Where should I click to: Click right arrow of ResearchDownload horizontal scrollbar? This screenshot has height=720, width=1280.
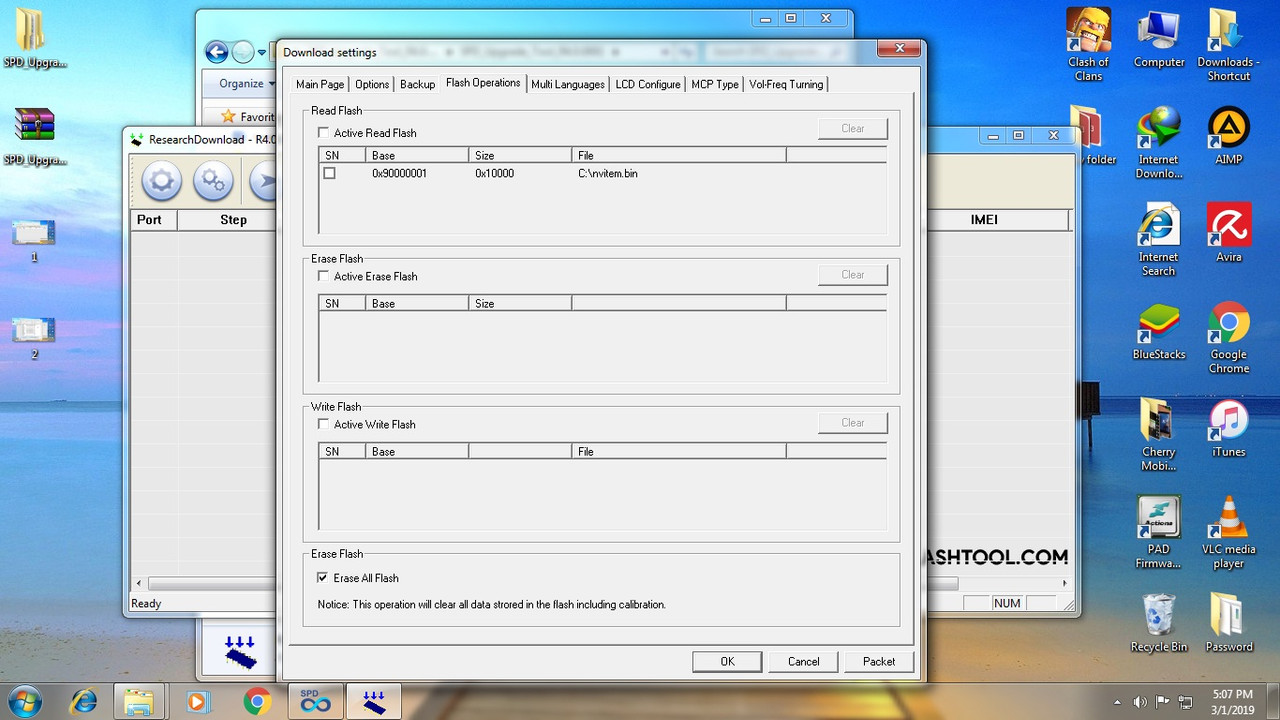[1066, 583]
